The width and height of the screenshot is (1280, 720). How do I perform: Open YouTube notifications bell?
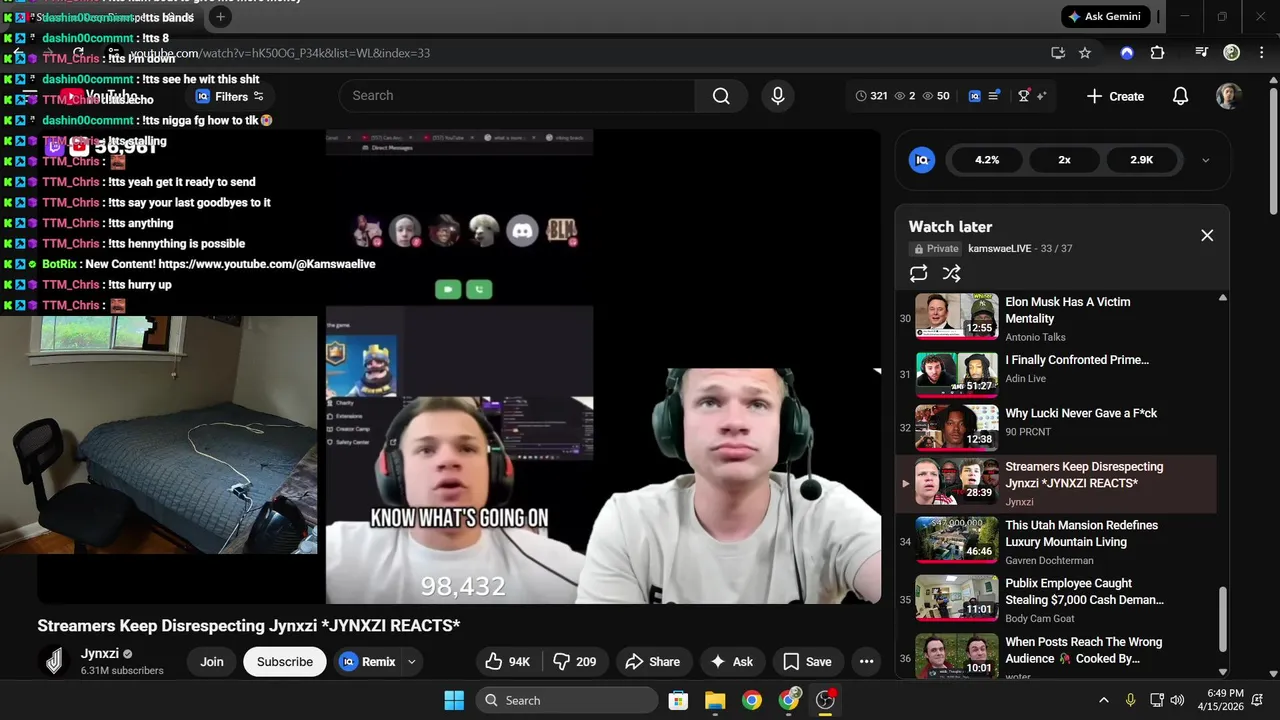tap(1180, 96)
